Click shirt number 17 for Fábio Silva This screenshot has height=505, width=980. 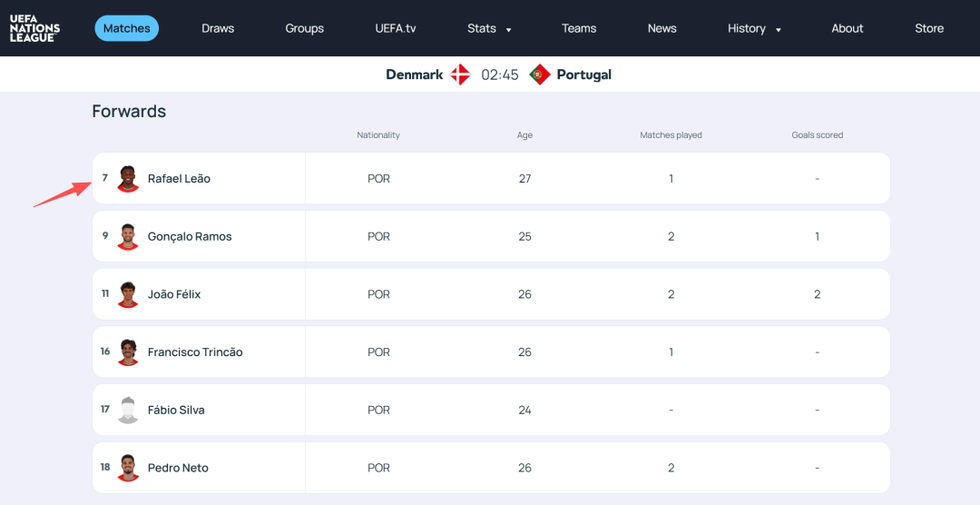(105, 409)
